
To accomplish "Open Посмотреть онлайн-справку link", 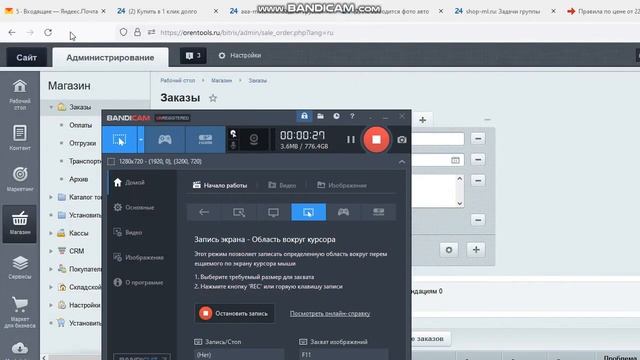I will [x=330, y=313].
